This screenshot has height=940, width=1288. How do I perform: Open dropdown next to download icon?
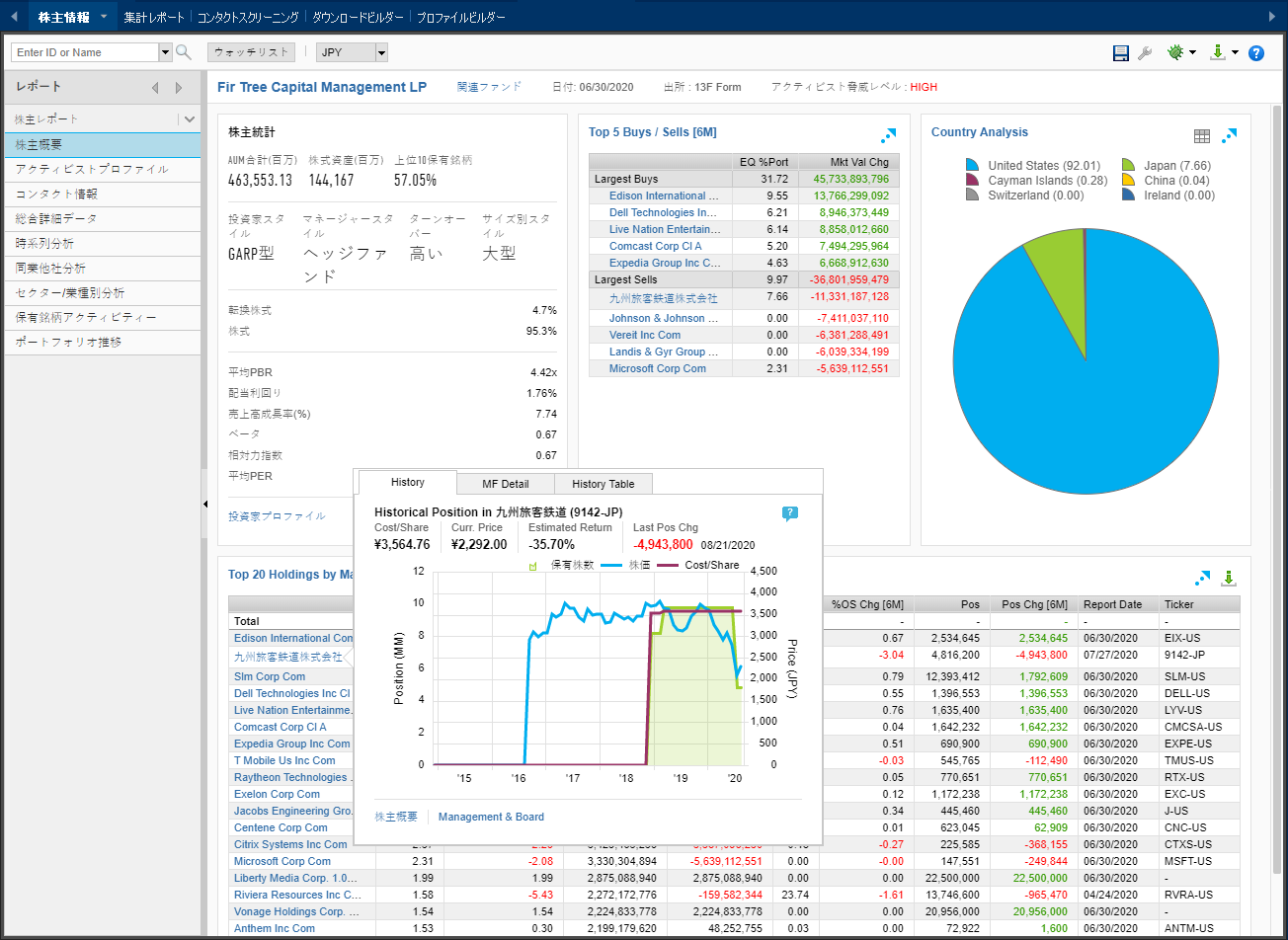click(1236, 53)
